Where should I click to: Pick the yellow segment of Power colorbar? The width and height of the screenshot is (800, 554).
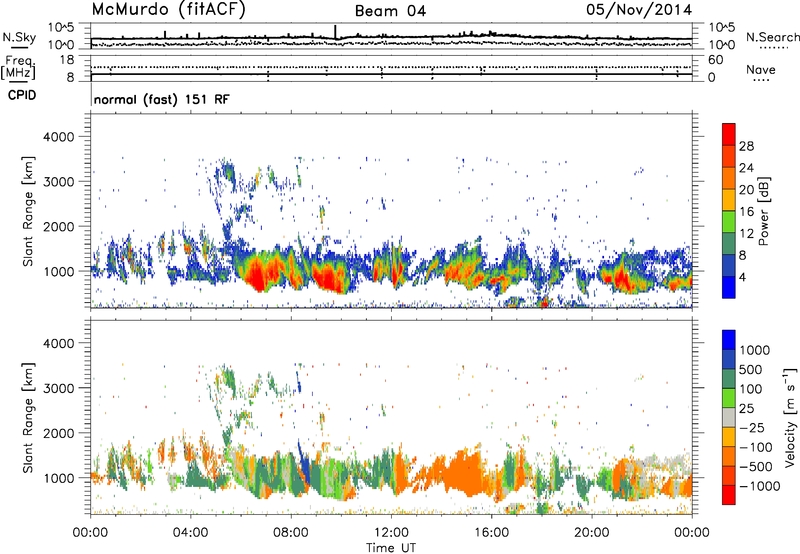point(729,200)
